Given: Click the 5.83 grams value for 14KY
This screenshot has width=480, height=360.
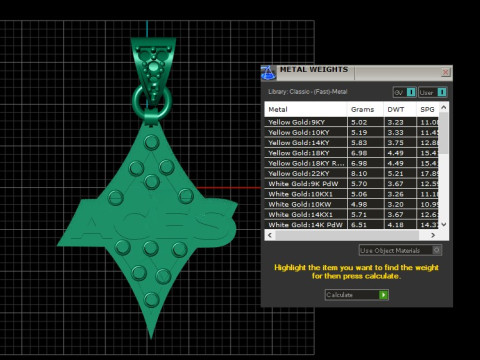Looking at the screenshot, I should [359, 143].
